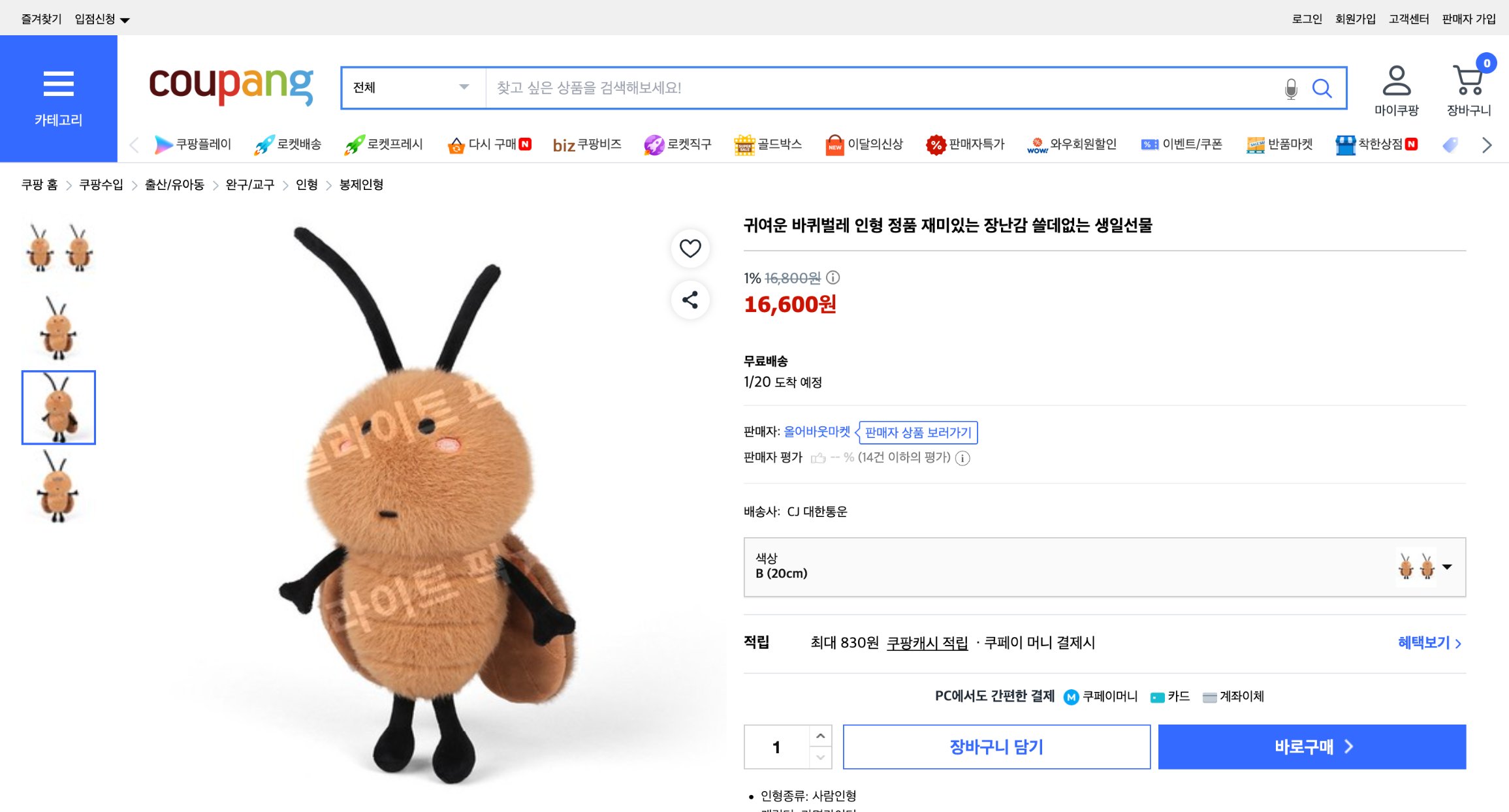Open the 올어바웃마켓 seller link
The image size is (1509, 812).
tap(818, 432)
